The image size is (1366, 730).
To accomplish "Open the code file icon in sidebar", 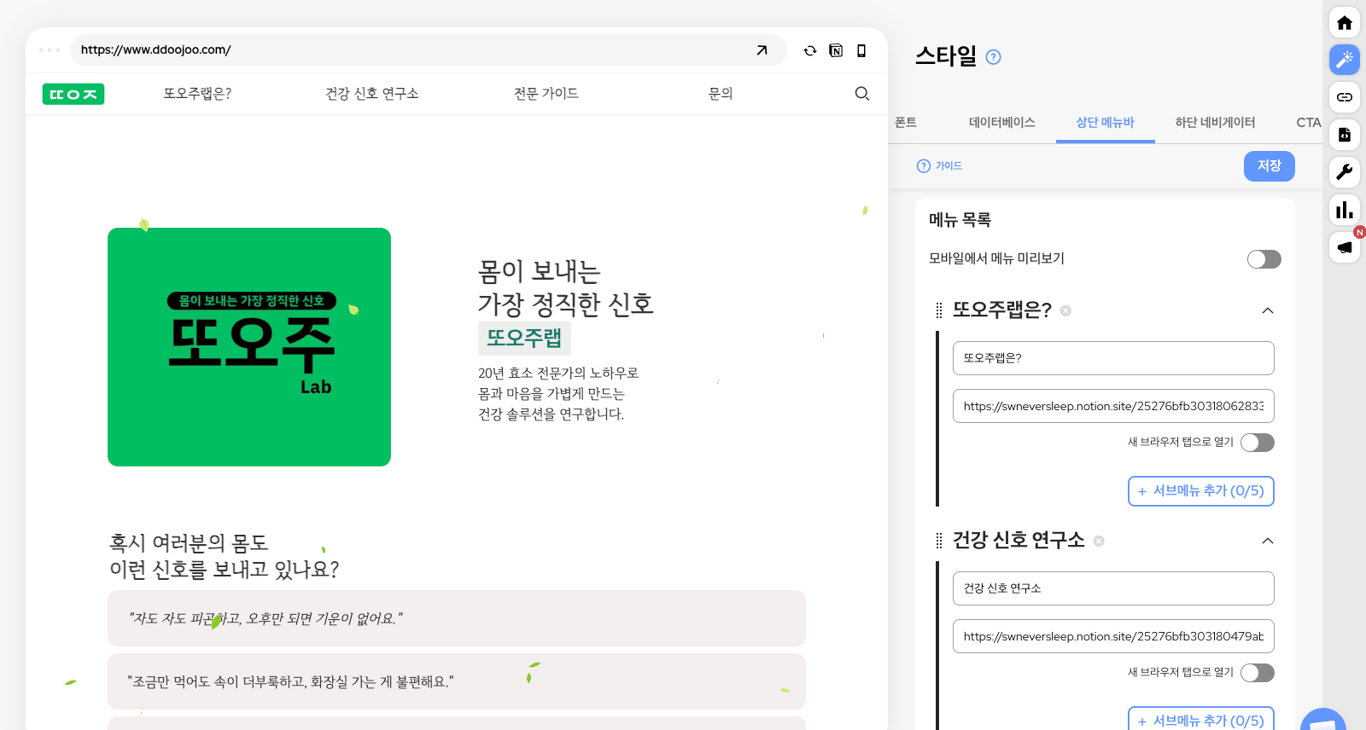I will [1344, 135].
